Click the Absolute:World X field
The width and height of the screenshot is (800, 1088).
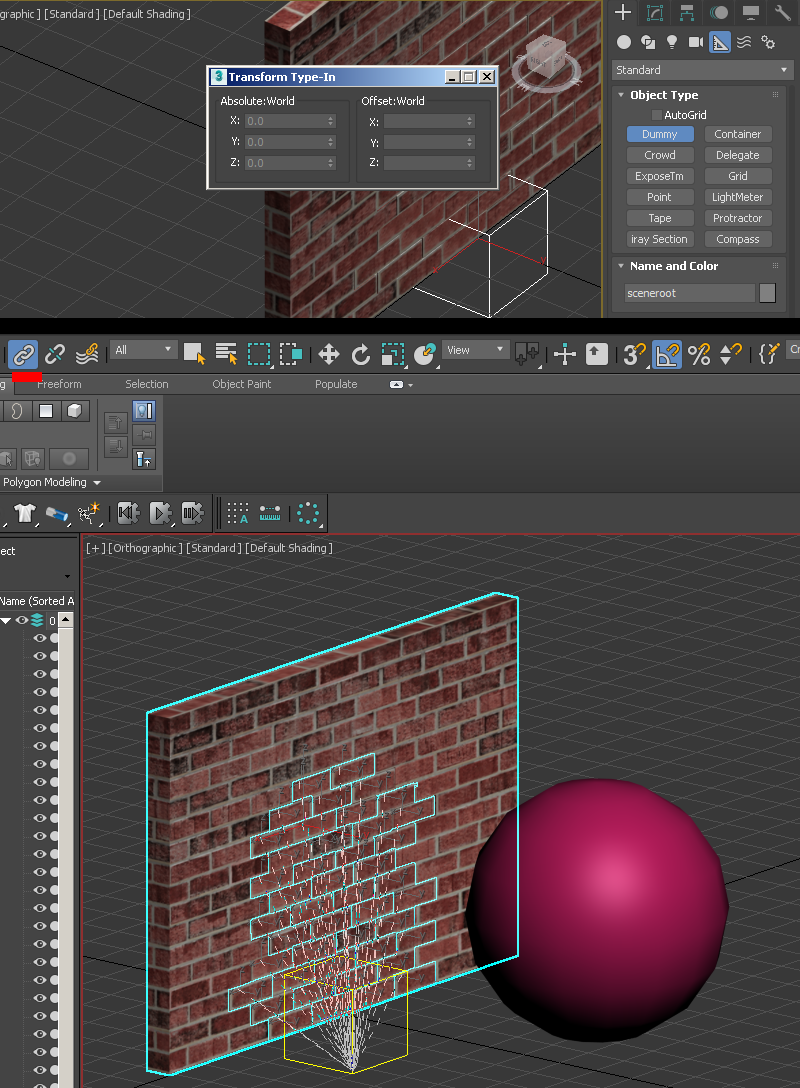(x=290, y=121)
